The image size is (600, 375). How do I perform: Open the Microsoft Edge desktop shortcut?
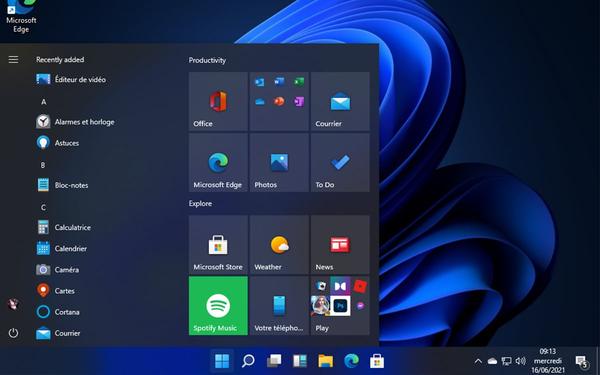[21, 17]
